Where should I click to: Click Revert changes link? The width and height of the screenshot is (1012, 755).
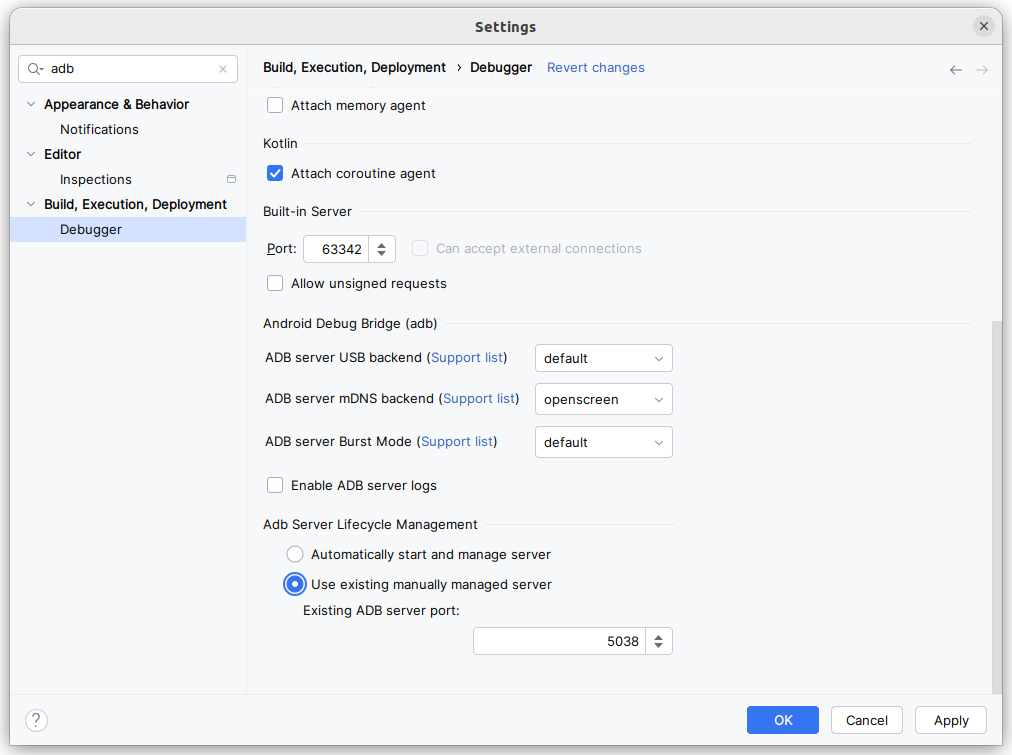click(x=596, y=68)
